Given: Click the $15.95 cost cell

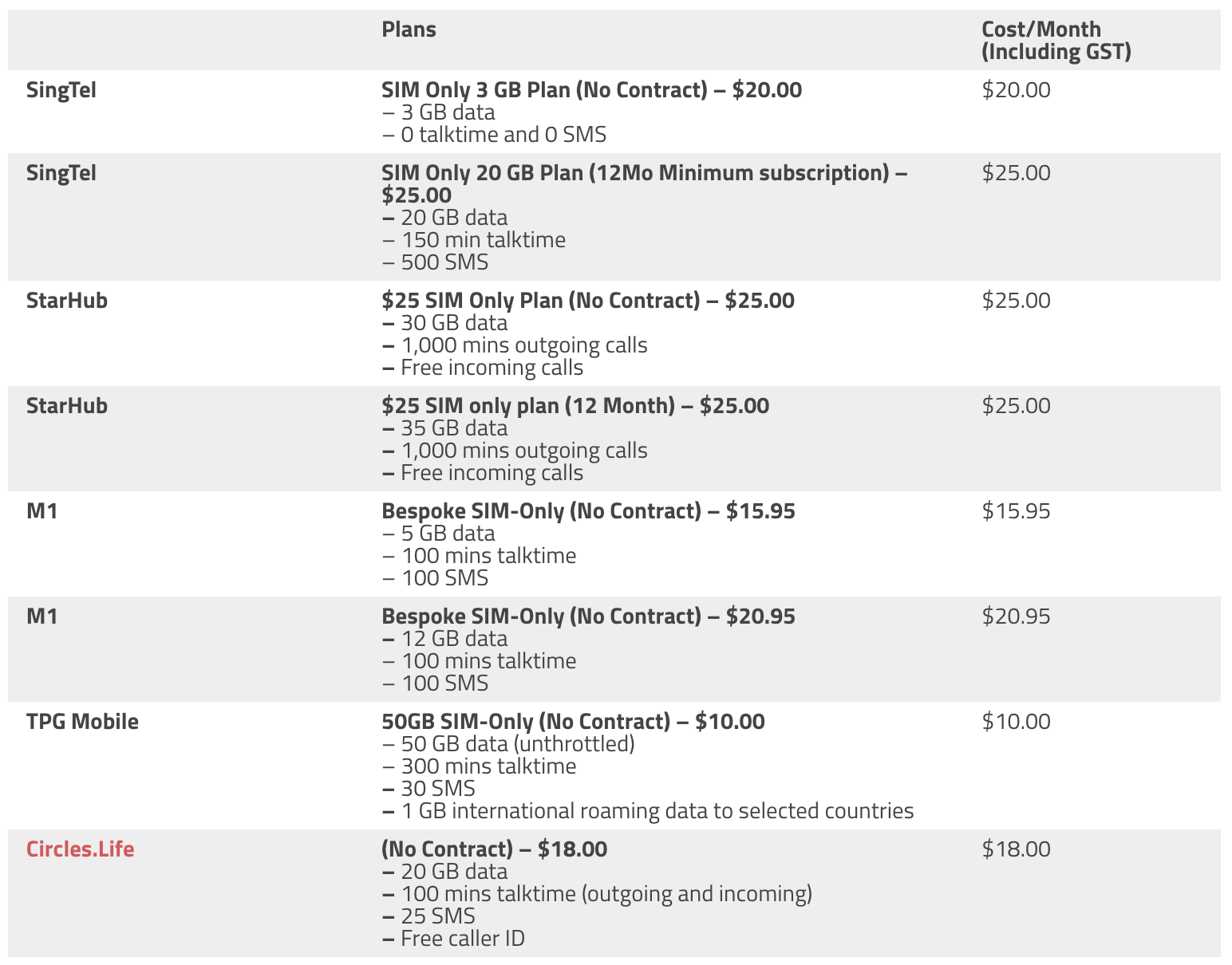Looking at the screenshot, I should [1016, 511].
